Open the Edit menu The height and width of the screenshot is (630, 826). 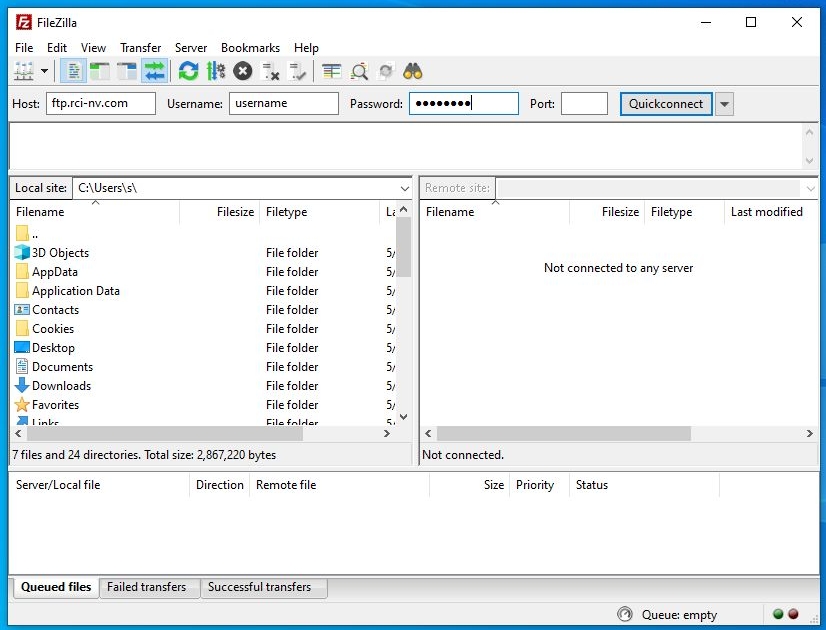[x=57, y=47]
